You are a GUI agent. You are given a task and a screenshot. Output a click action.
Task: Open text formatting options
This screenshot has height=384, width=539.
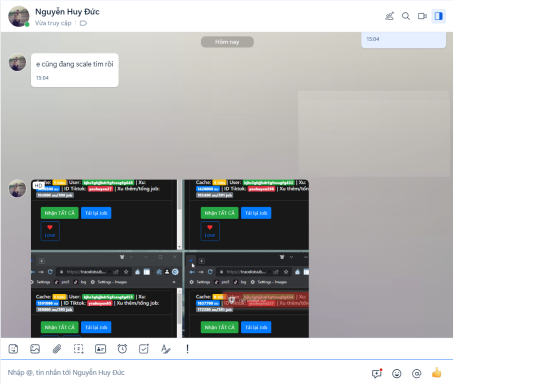point(165,349)
